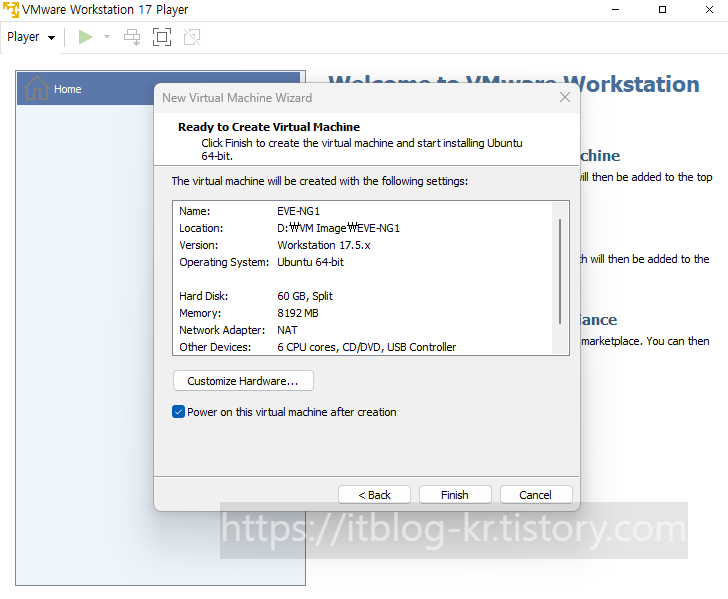
Task: Open Customize Hardware dialog
Action: point(243,381)
